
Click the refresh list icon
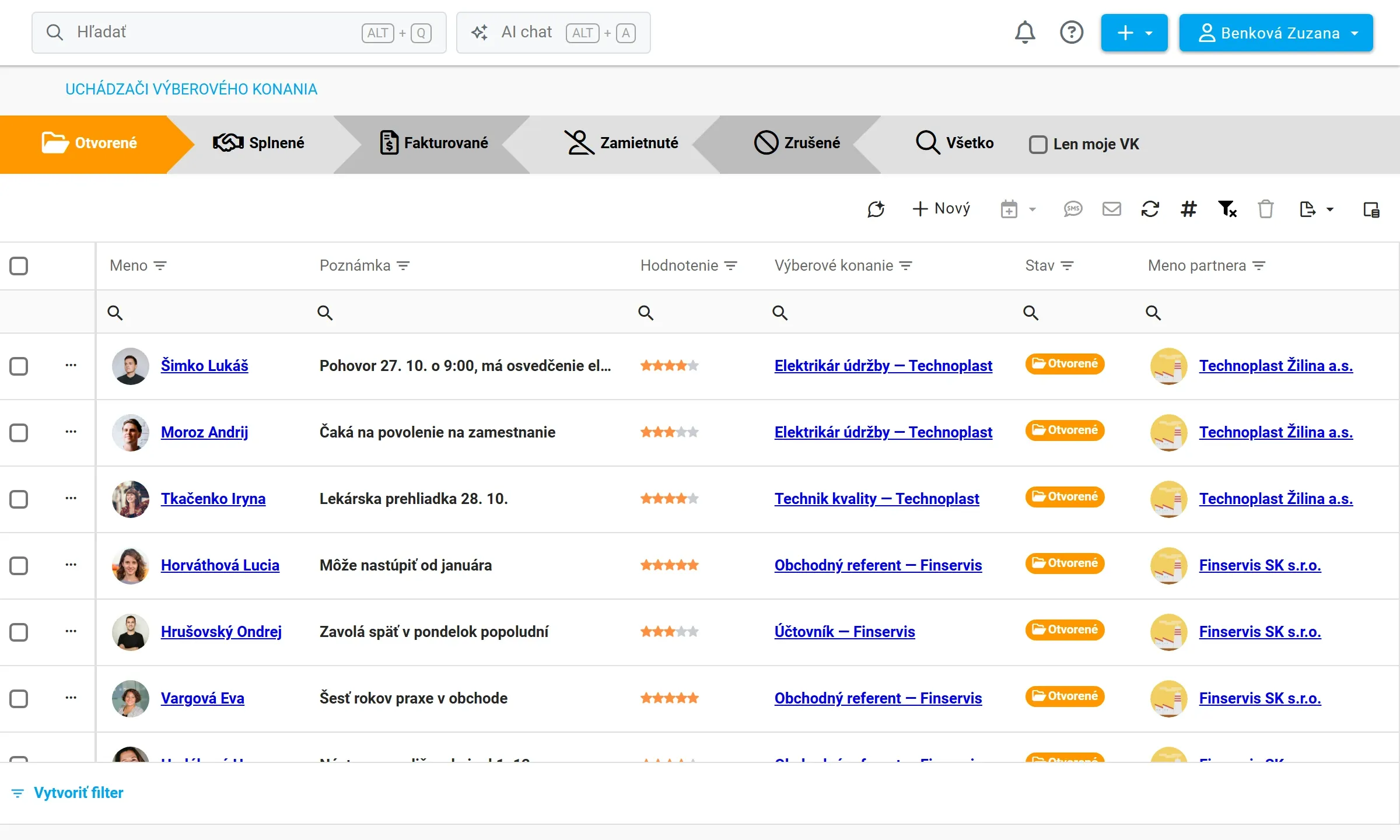(1150, 209)
